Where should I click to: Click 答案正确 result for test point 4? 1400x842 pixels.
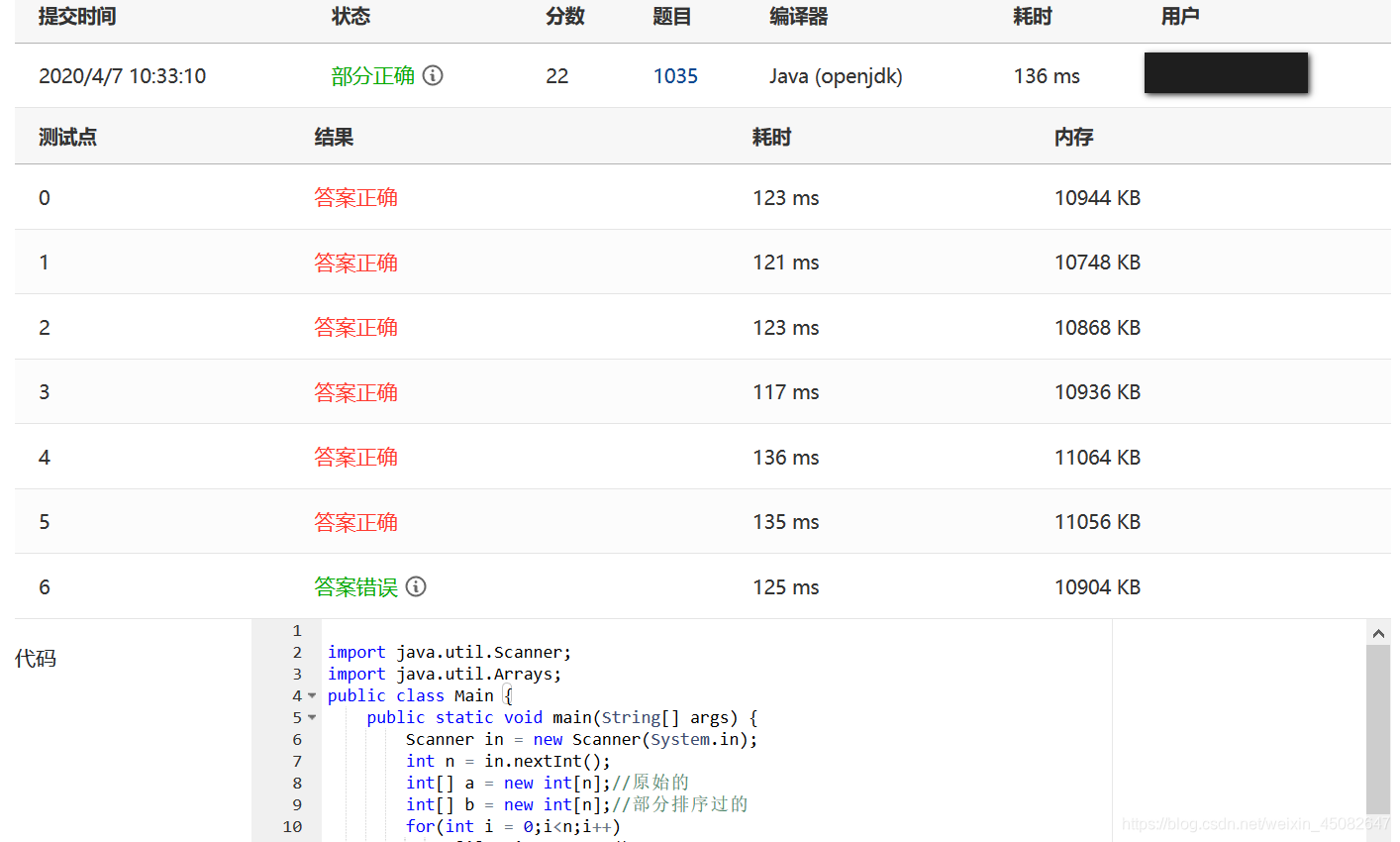355,458
